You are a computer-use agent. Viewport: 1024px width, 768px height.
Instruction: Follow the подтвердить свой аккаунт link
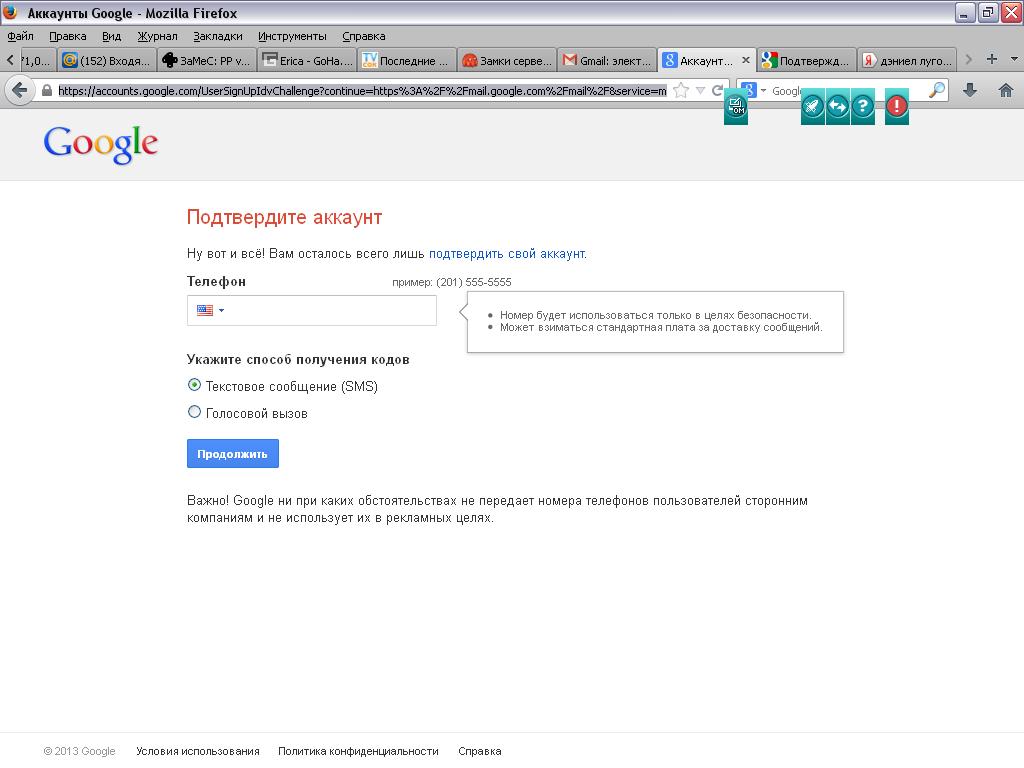[507, 253]
